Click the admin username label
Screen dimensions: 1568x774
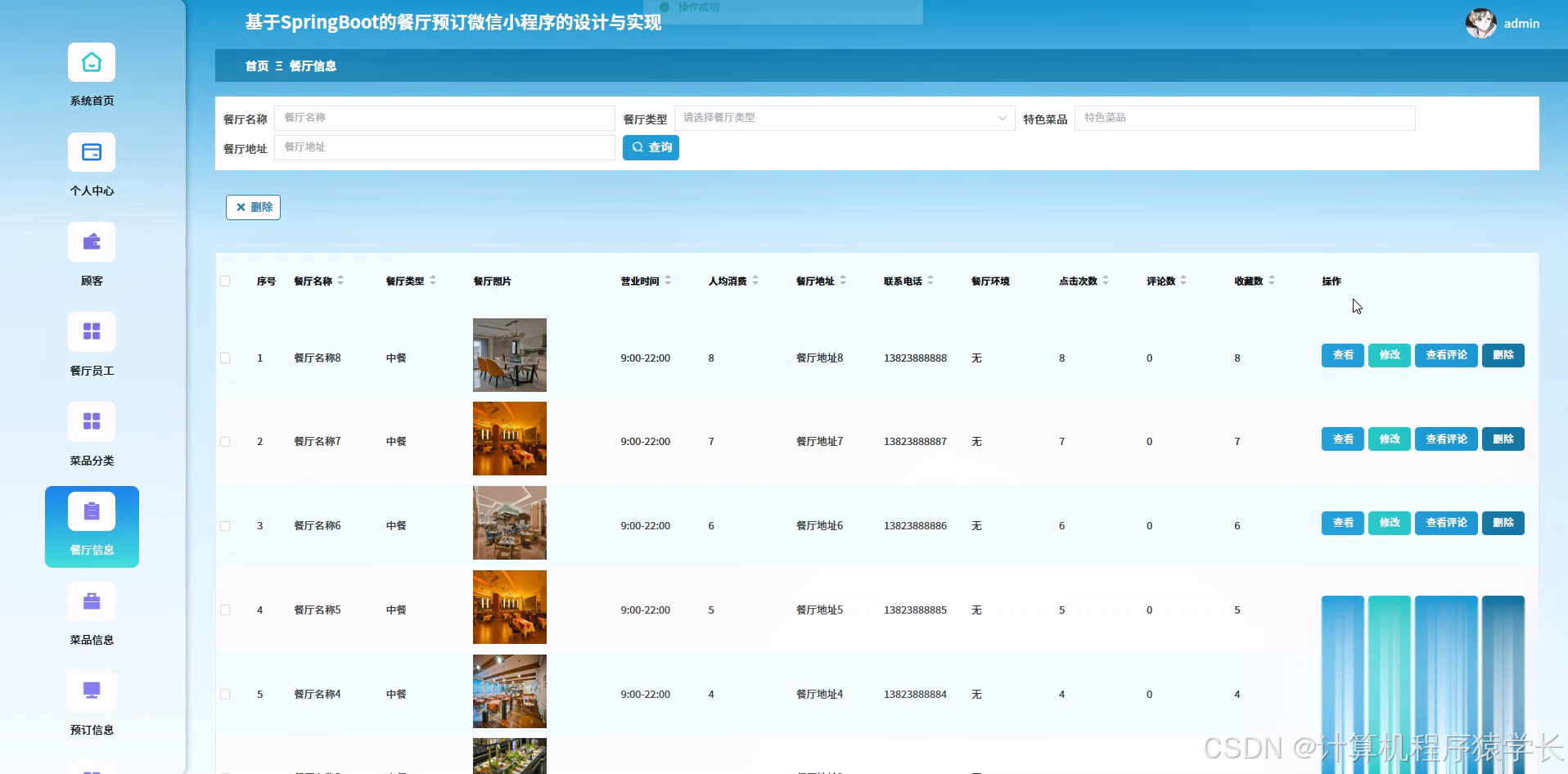point(1521,24)
